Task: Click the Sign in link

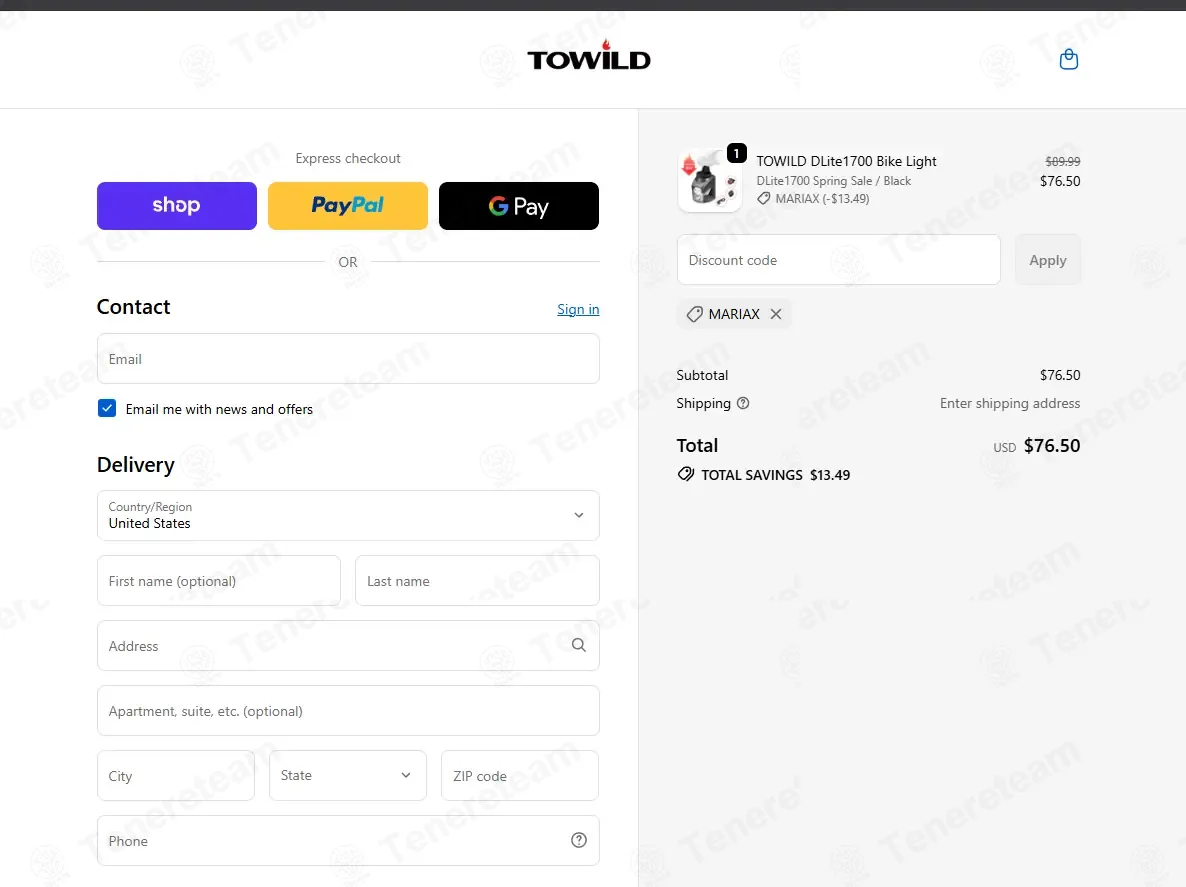Action: (x=578, y=309)
